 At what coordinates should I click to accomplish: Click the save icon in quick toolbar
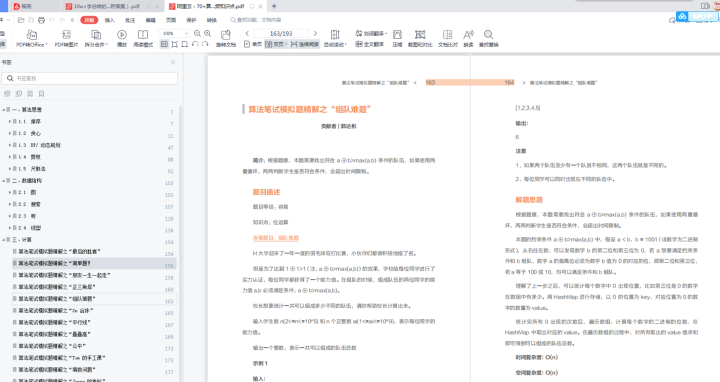coord(31,20)
